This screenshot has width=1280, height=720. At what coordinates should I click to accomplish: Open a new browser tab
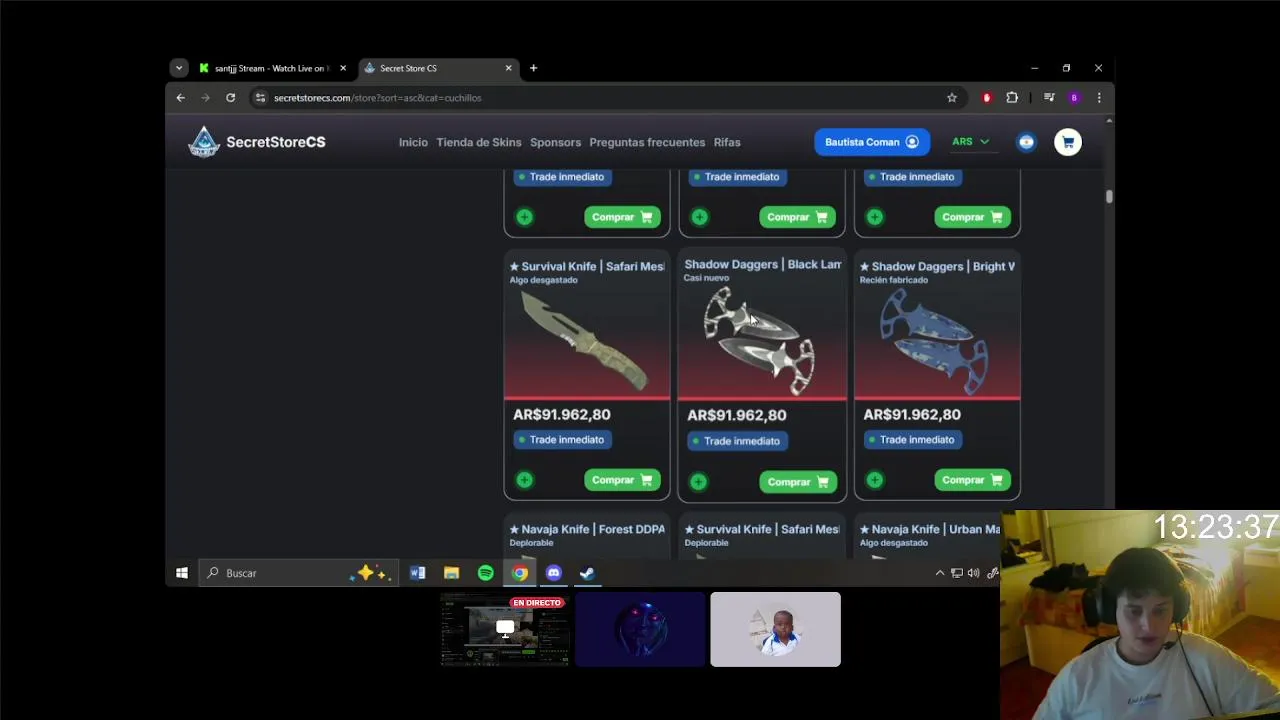[x=533, y=68]
